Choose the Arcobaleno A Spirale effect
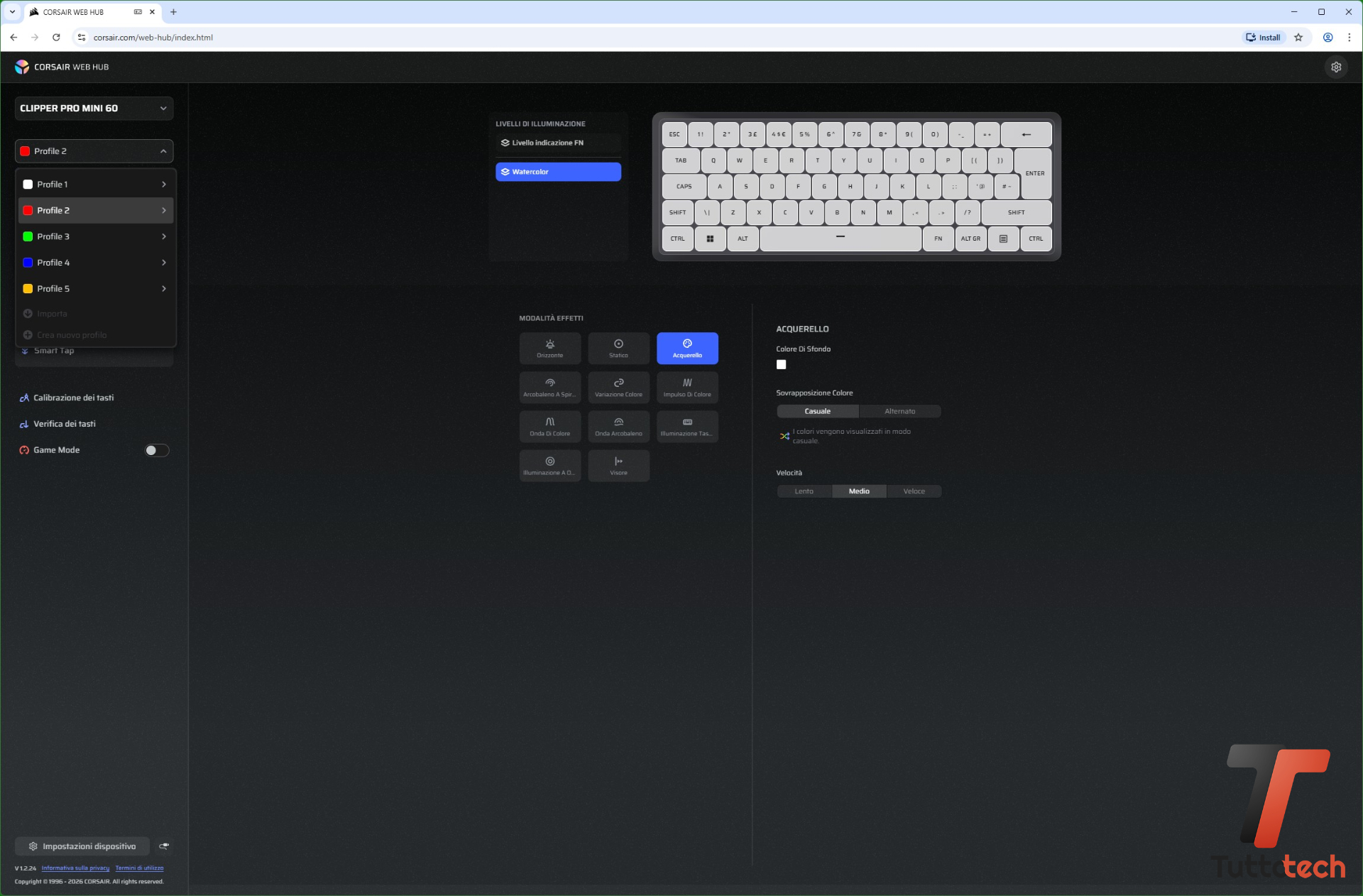The image size is (1363, 896). 549,387
